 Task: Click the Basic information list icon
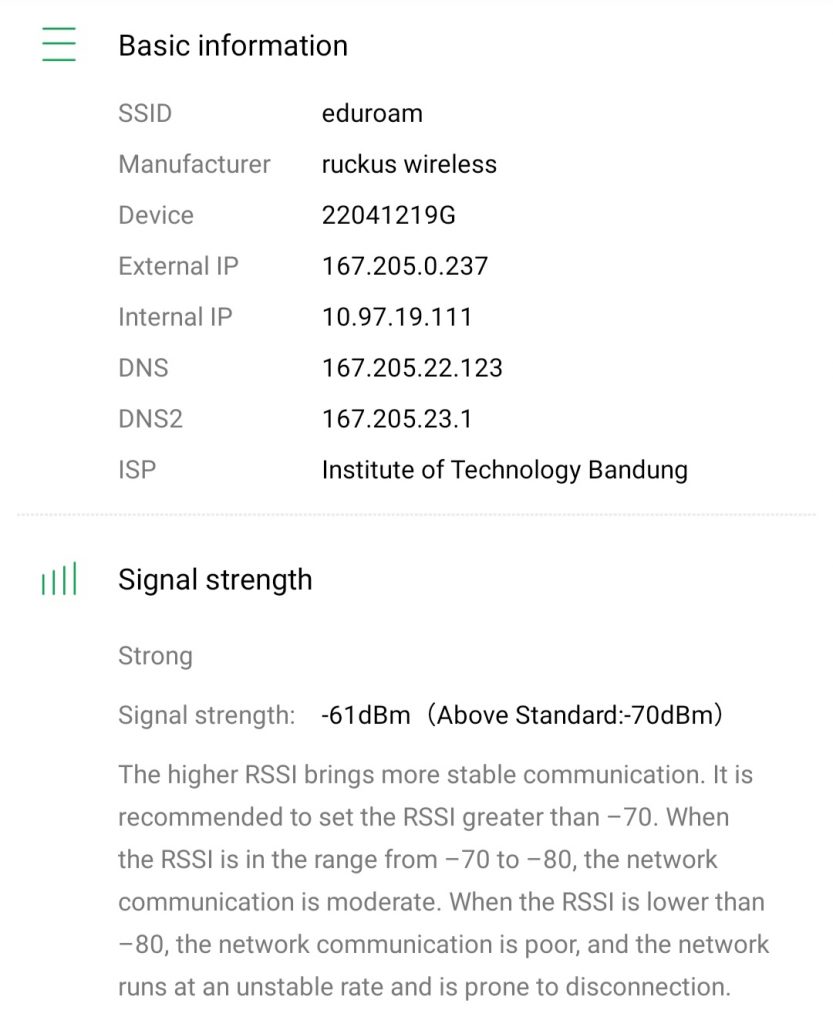coord(59,45)
